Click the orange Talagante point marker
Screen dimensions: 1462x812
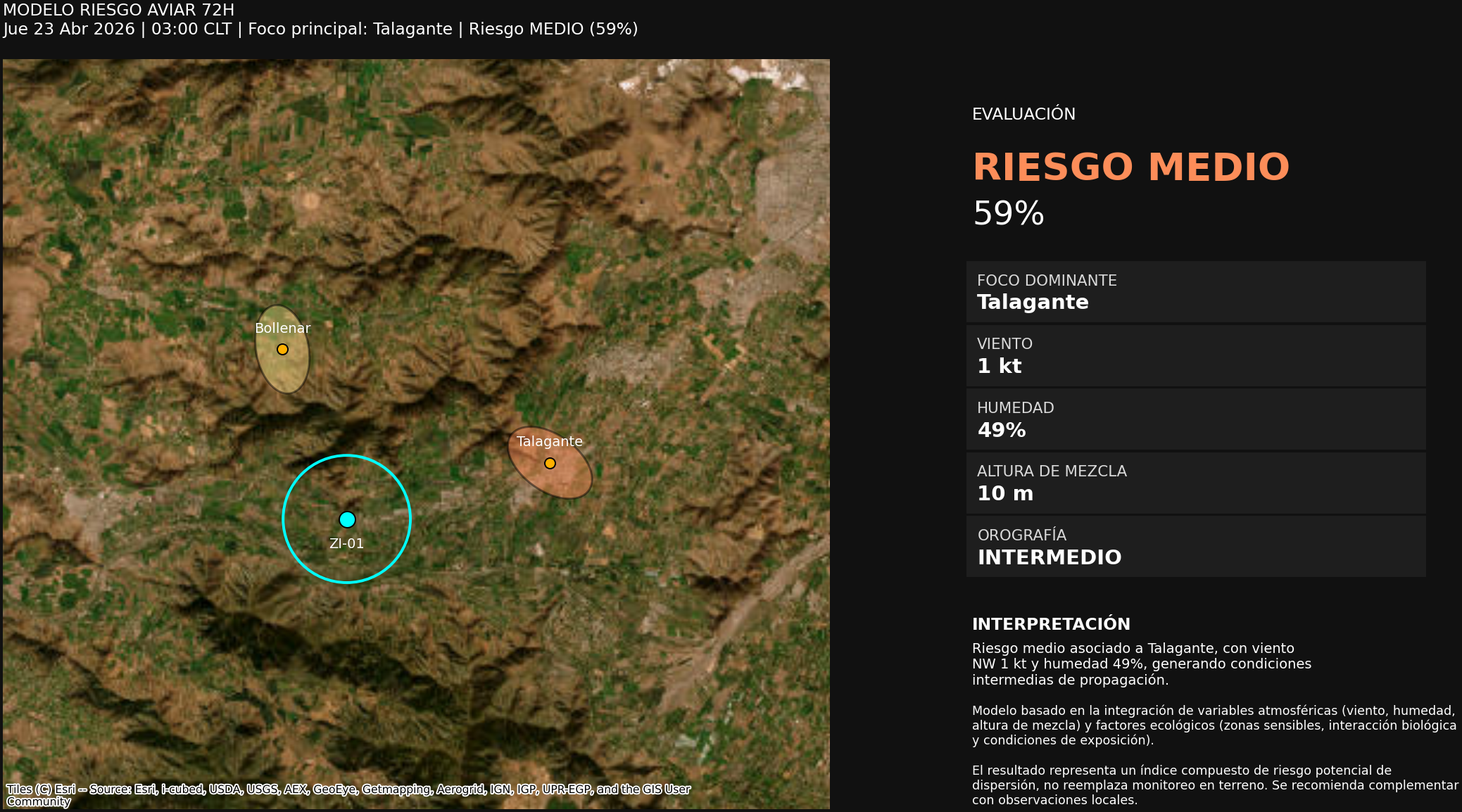(x=550, y=463)
